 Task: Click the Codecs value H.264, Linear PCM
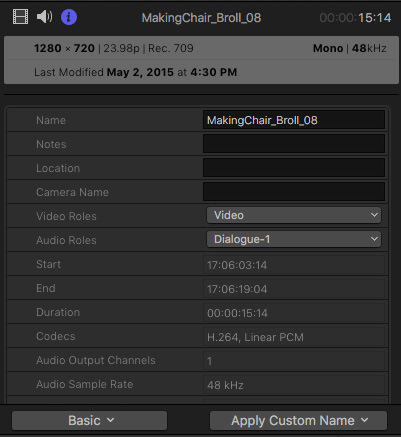pyautogui.click(x=255, y=337)
